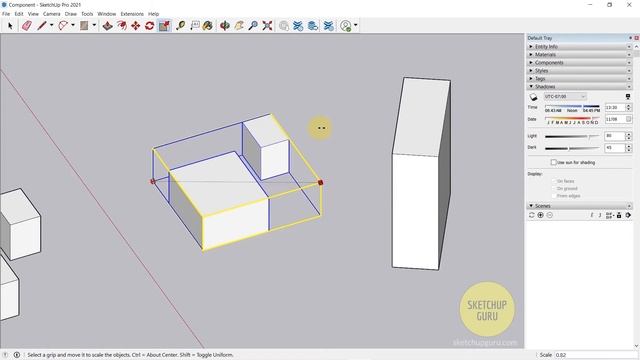Select the Rotate tool
Viewport: 640px width, 360px height.
click(x=149, y=26)
